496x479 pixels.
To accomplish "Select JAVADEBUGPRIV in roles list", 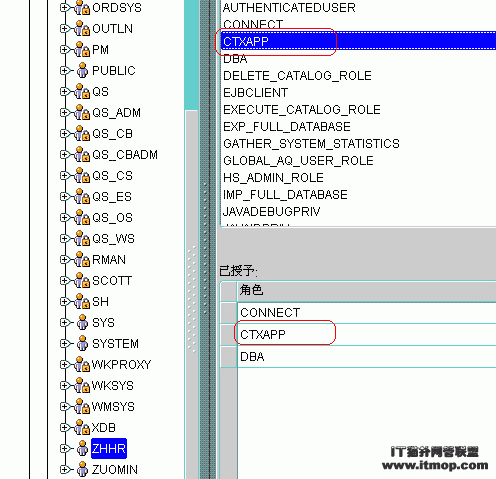I will (x=271, y=212).
